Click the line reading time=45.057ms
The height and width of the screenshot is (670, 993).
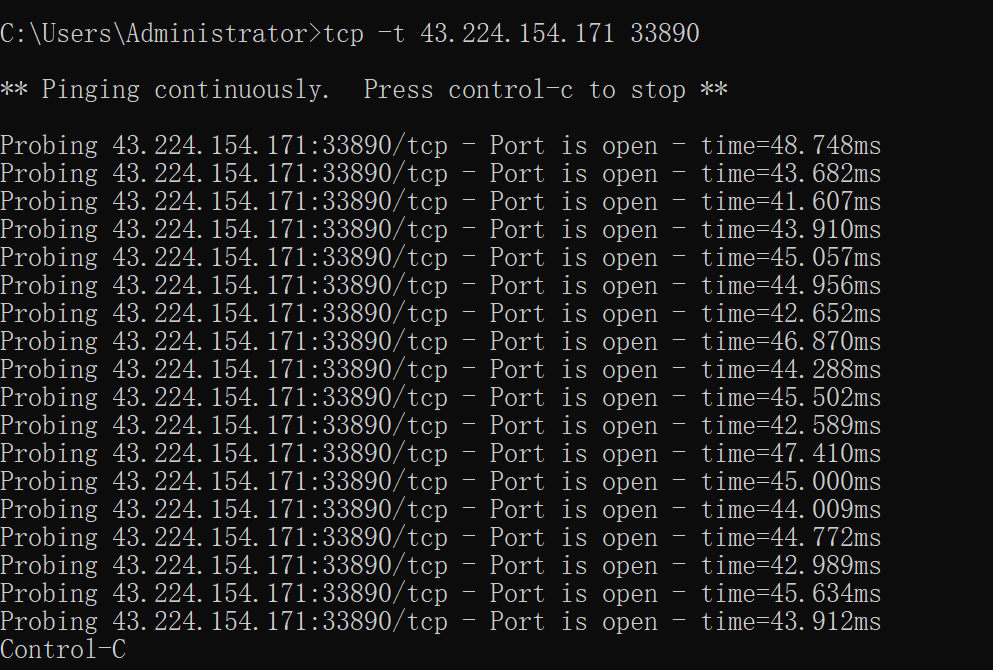pos(440,258)
